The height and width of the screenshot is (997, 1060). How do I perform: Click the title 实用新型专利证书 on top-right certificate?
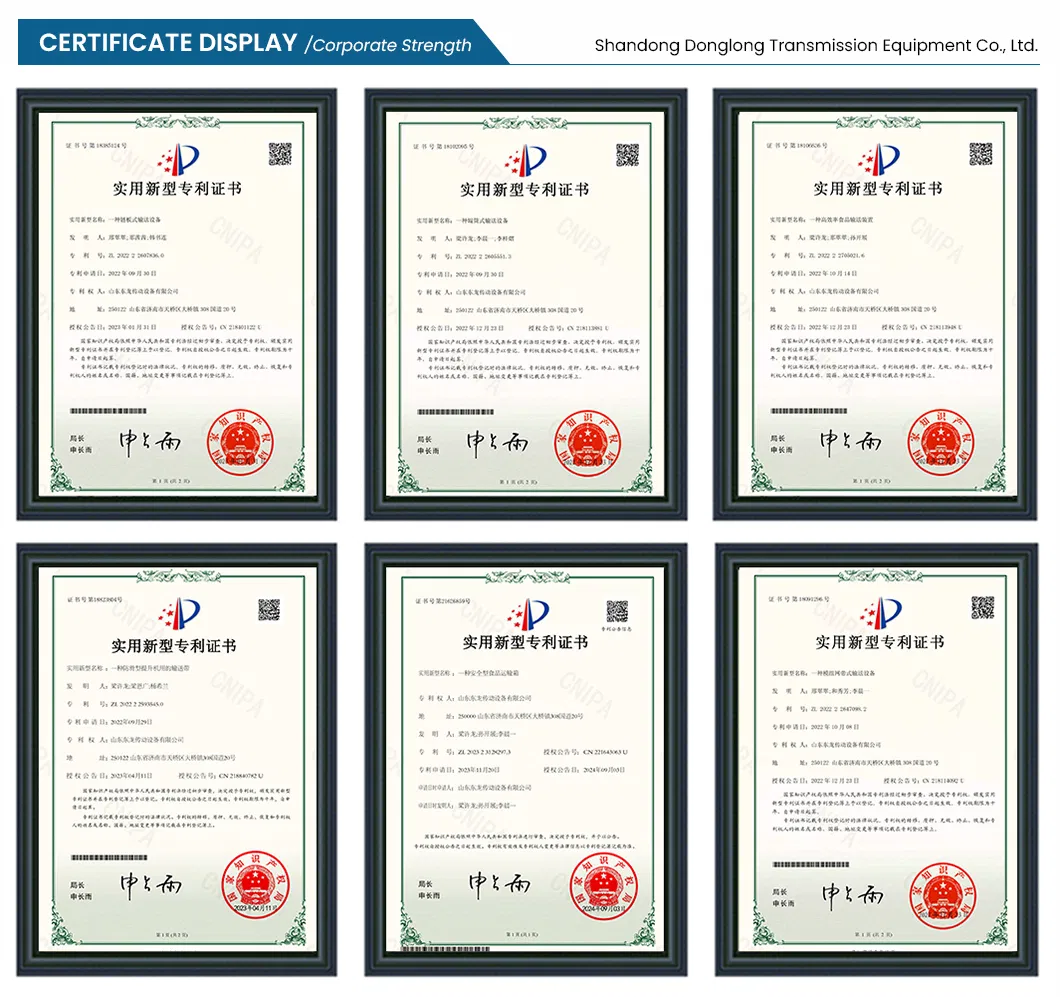877,188
